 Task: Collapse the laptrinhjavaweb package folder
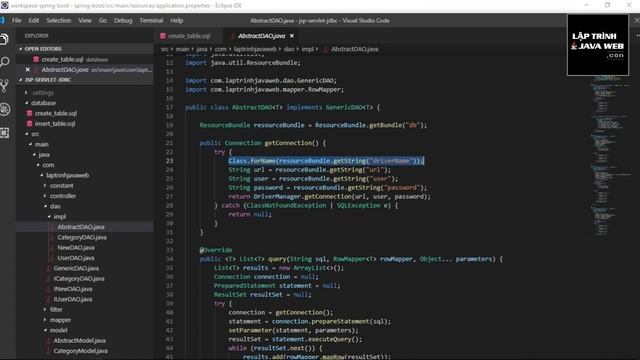click(x=42, y=176)
